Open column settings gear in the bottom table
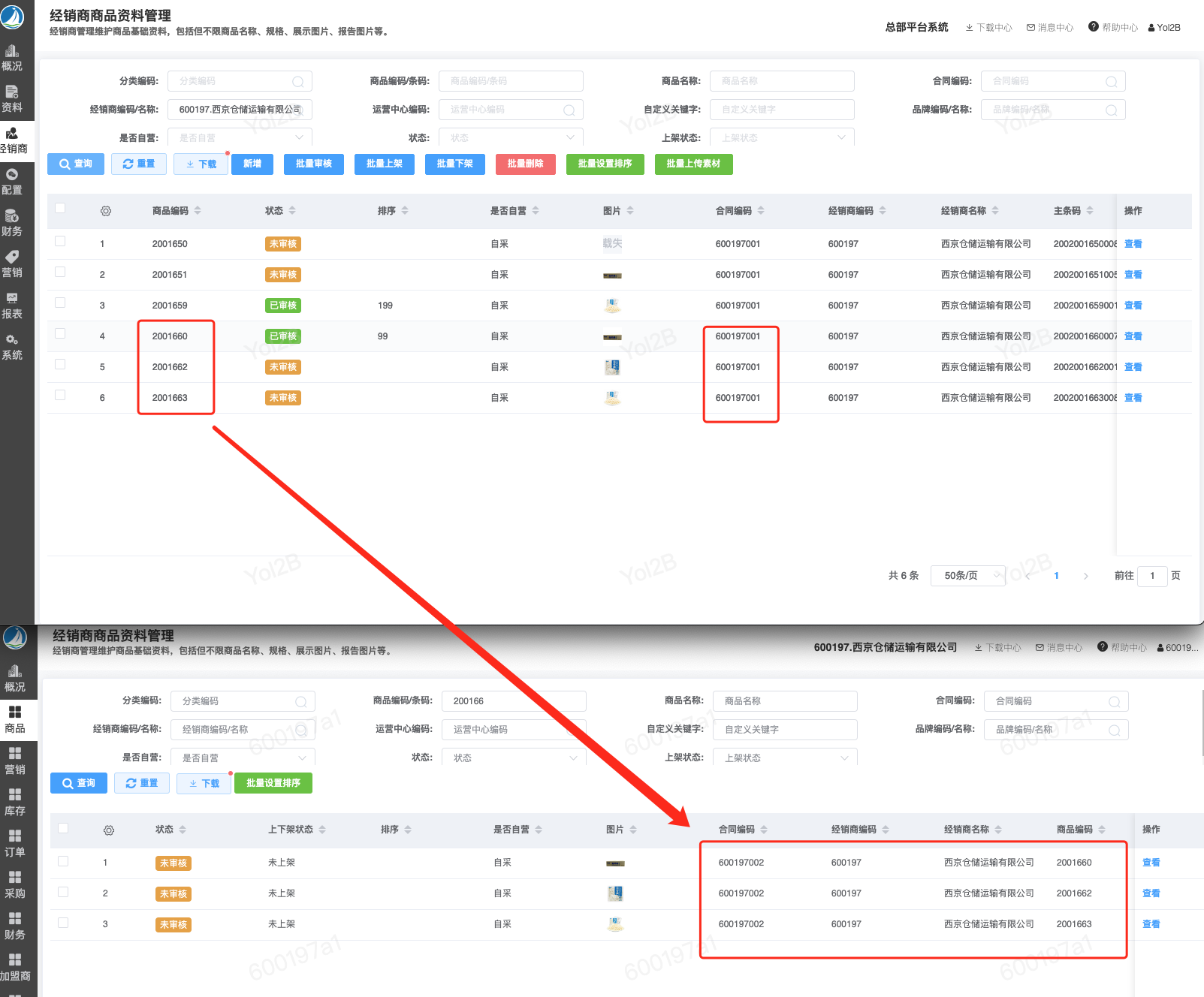 109,830
